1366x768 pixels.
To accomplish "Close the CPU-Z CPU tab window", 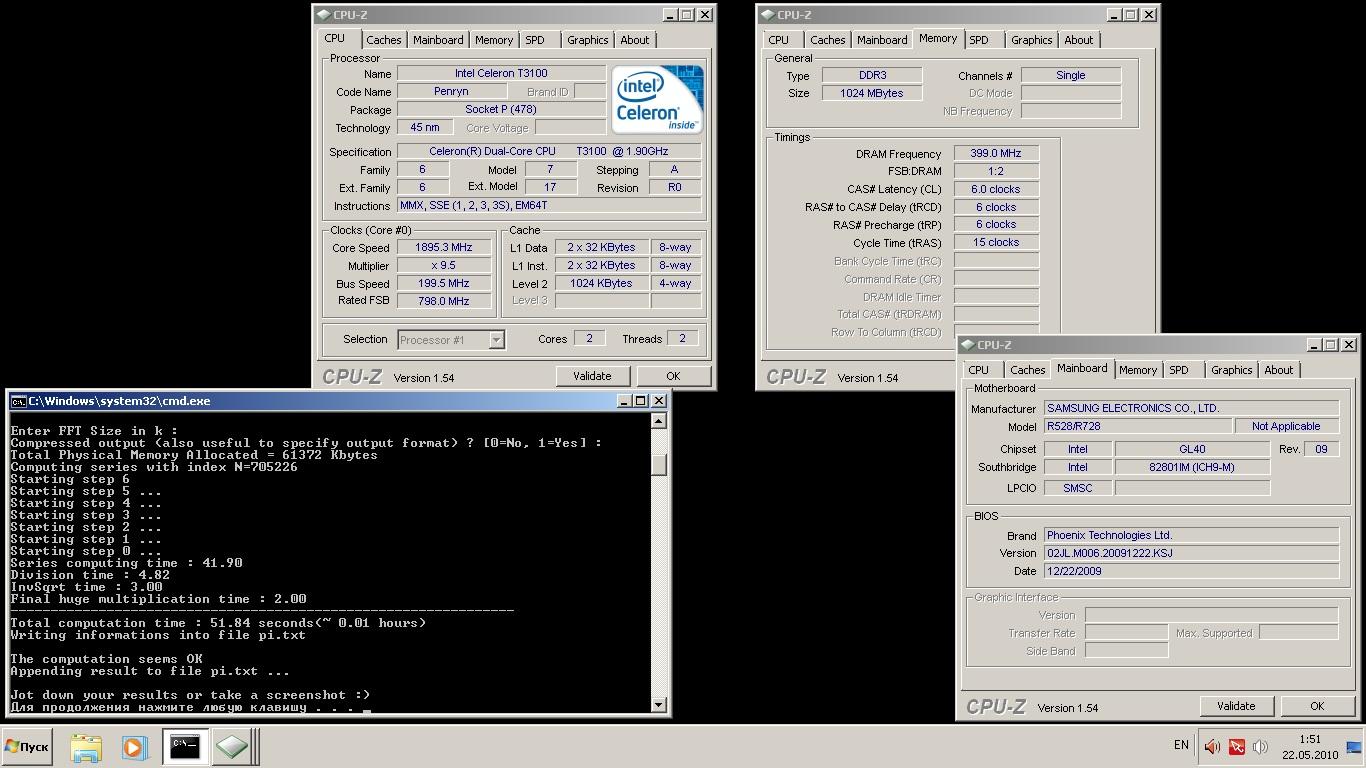I will (704, 15).
